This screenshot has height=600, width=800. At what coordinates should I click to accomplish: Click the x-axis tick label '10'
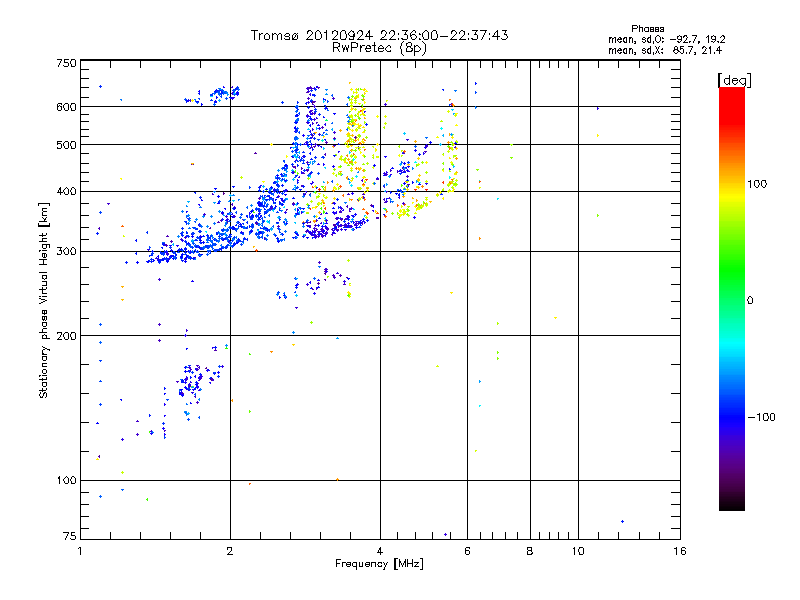click(578, 551)
